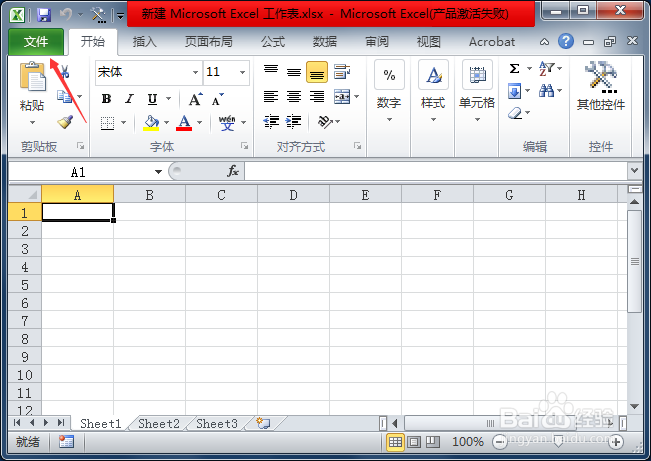Click the Select All corner button
Screen dimensions: 651x461
coord(25,194)
